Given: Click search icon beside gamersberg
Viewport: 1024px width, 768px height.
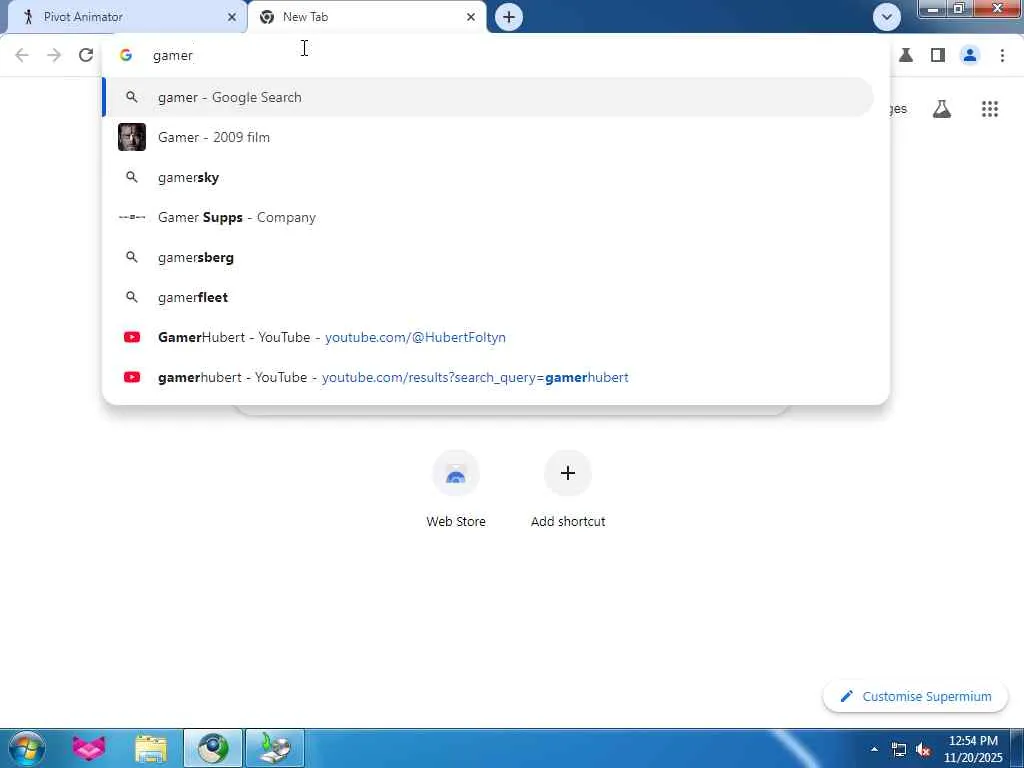Looking at the screenshot, I should point(132,257).
